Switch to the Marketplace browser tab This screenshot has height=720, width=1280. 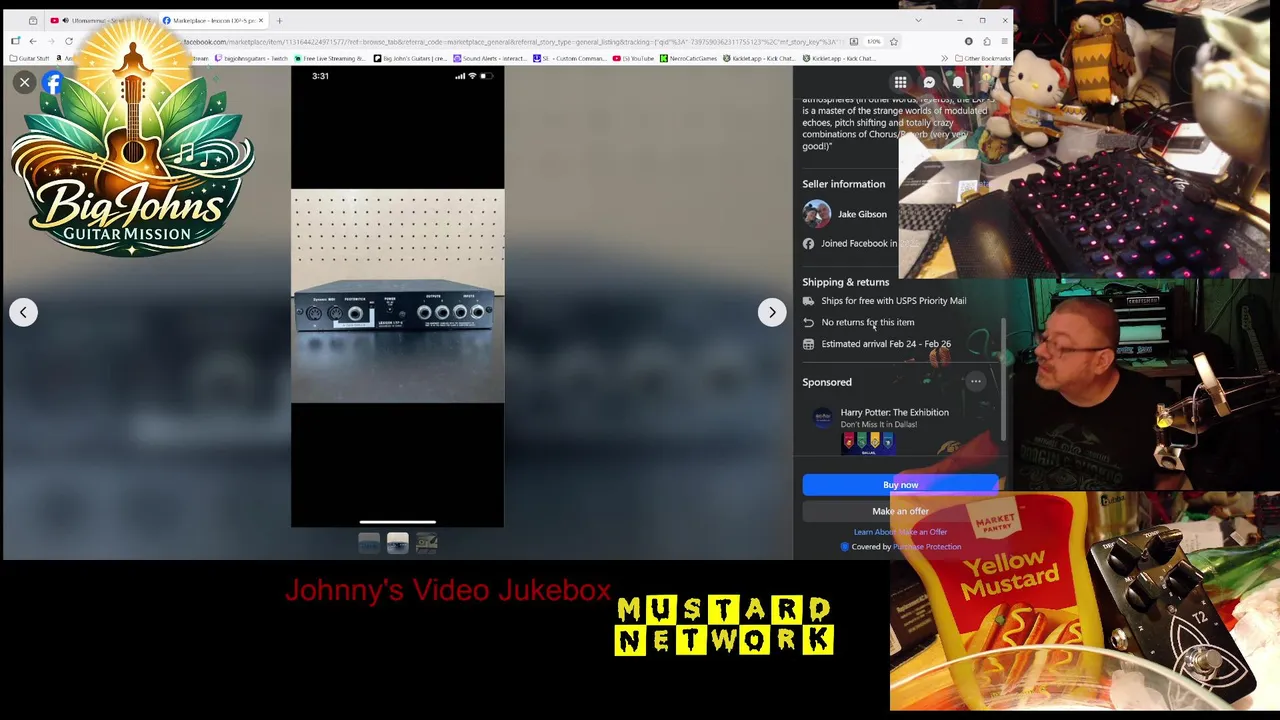(212, 20)
